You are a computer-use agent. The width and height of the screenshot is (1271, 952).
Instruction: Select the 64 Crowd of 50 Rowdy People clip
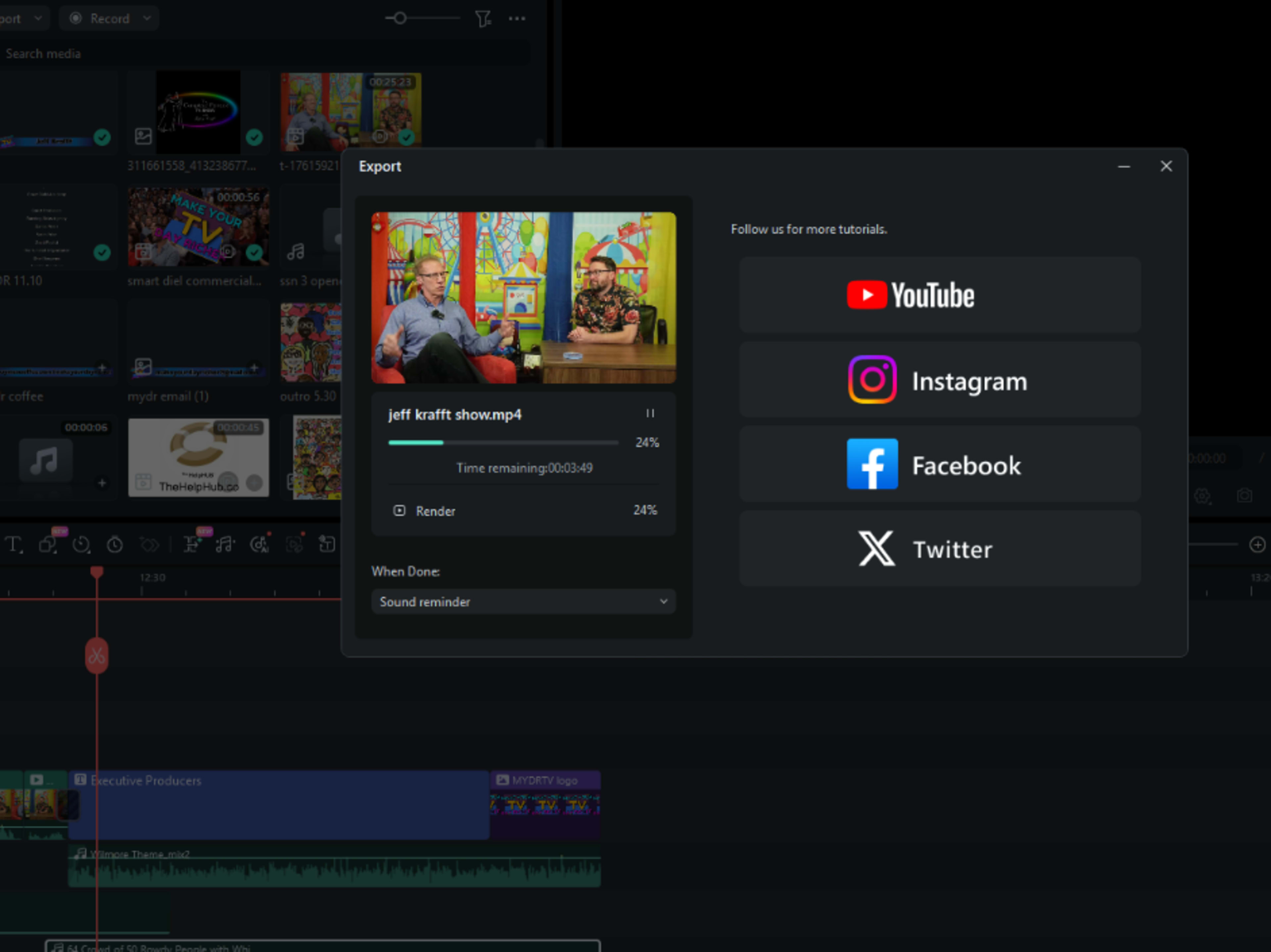coord(322,946)
